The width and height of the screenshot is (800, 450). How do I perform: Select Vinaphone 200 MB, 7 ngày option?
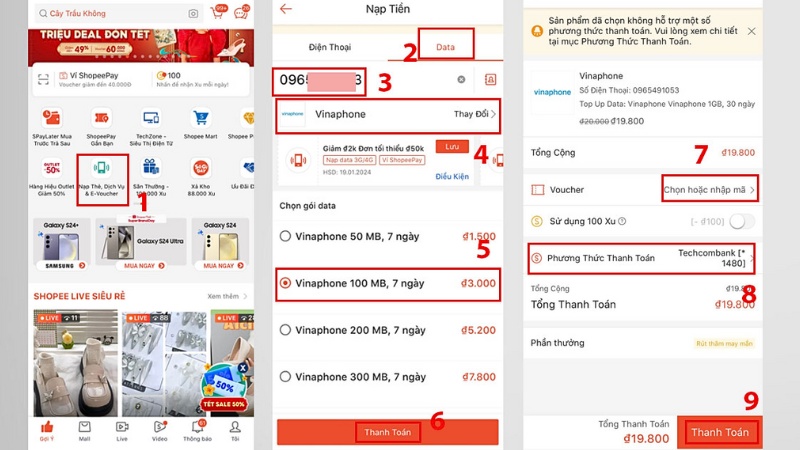pos(388,330)
